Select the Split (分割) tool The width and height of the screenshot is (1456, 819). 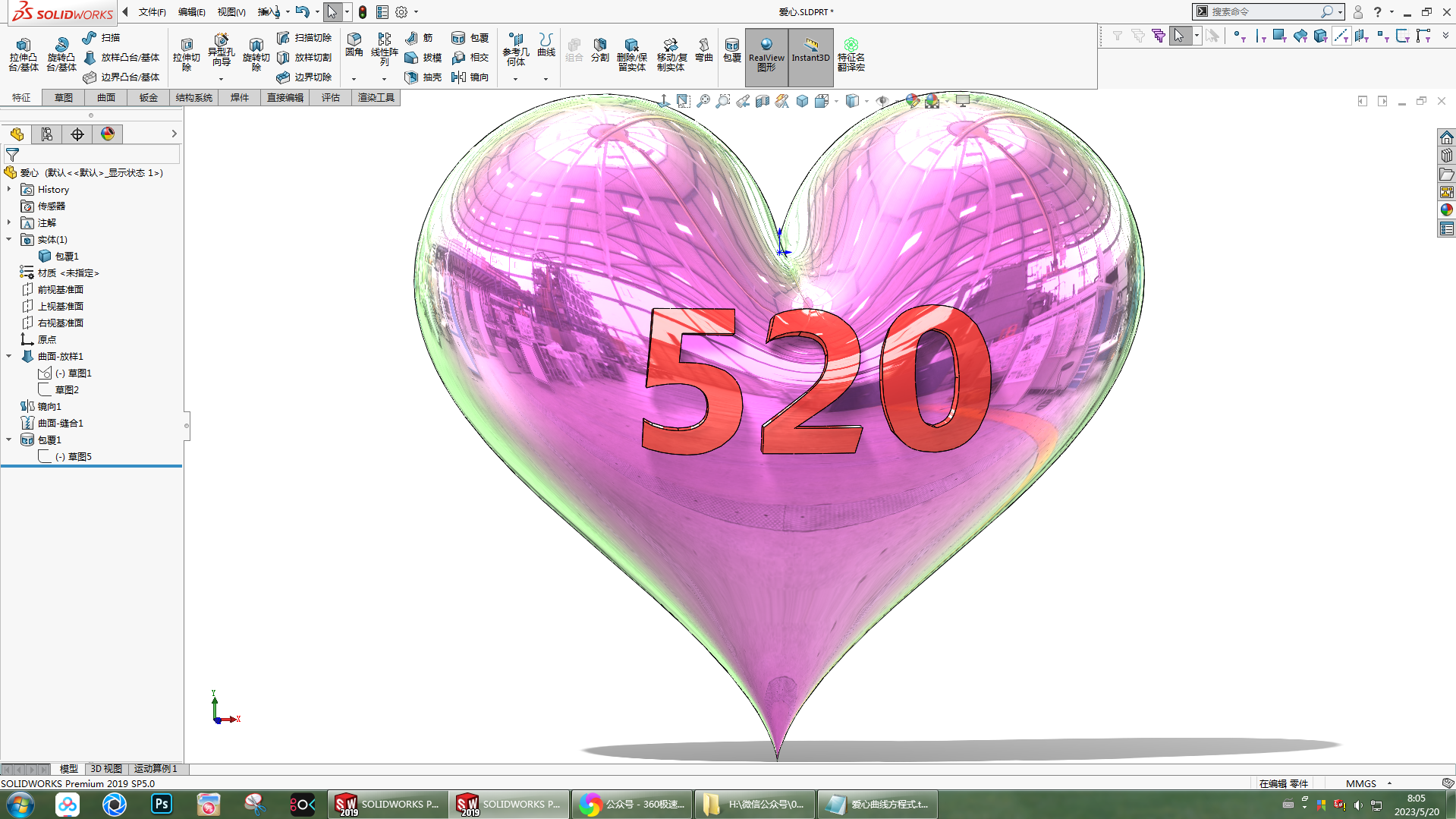point(600,50)
